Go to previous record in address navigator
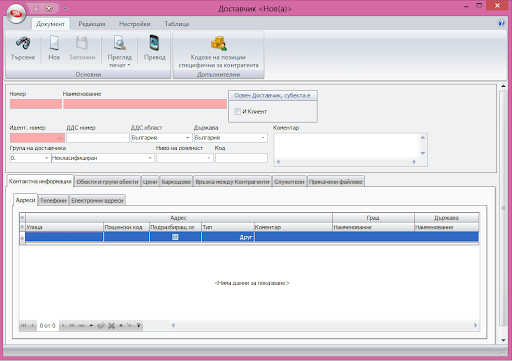The width and height of the screenshot is (512, 361). (32, 325)
